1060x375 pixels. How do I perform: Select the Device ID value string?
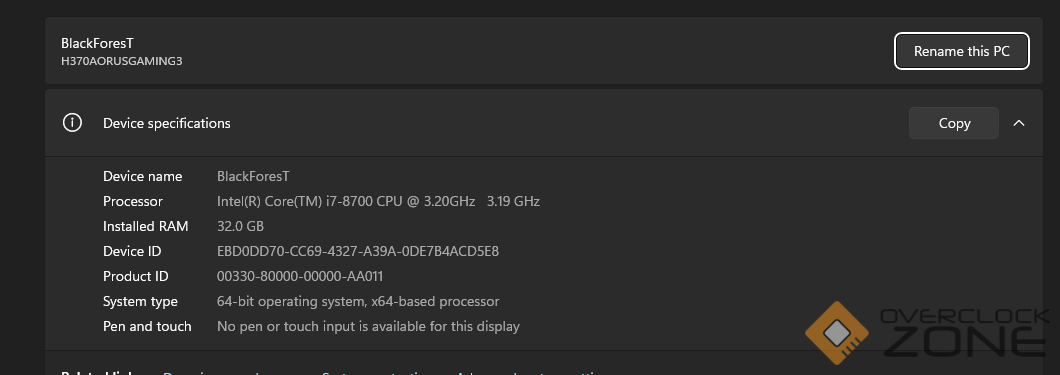pos(358,251)
